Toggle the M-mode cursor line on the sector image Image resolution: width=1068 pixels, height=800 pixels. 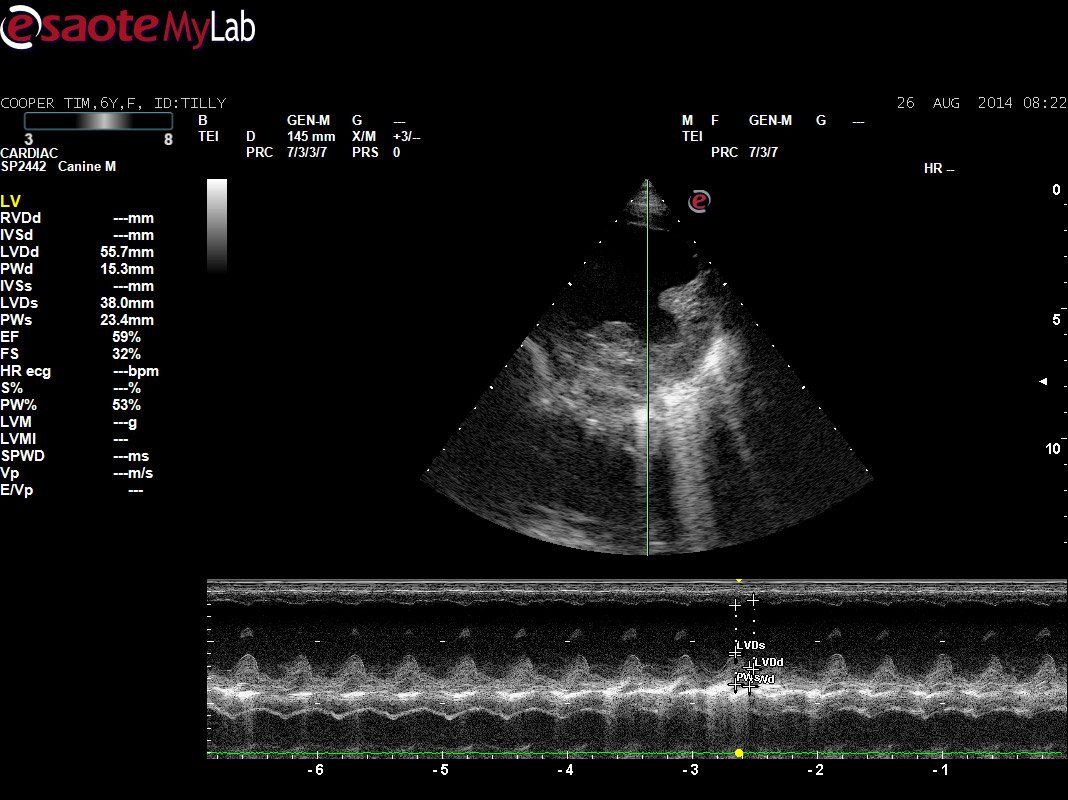[x=647, y=400]
